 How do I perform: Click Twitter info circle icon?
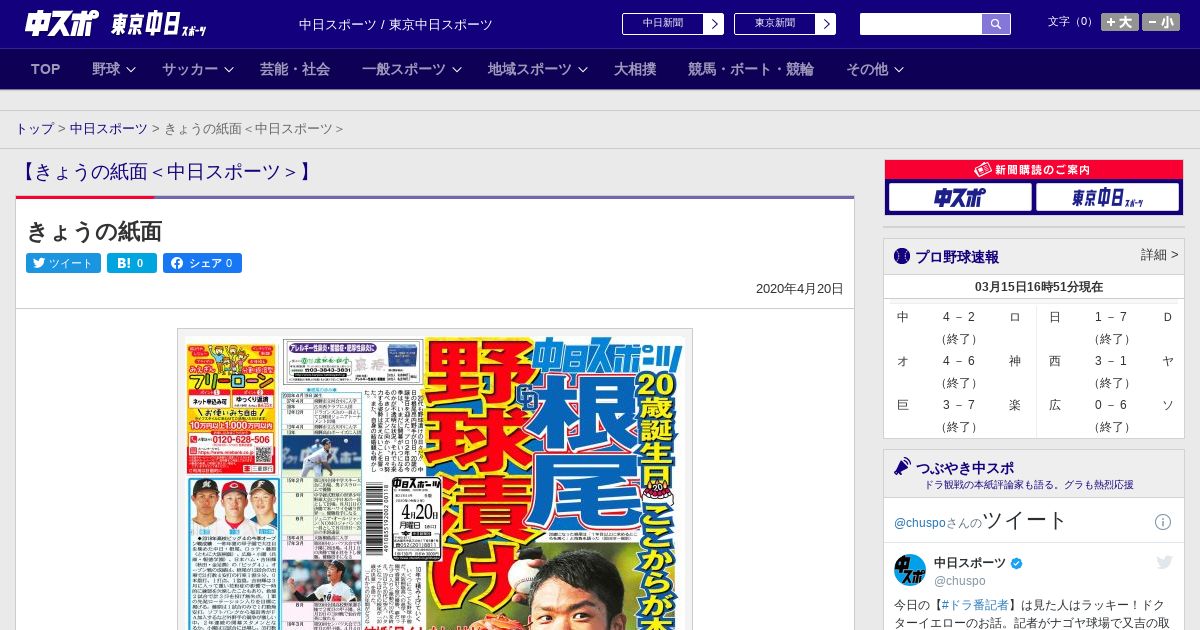coord(1163,522)
